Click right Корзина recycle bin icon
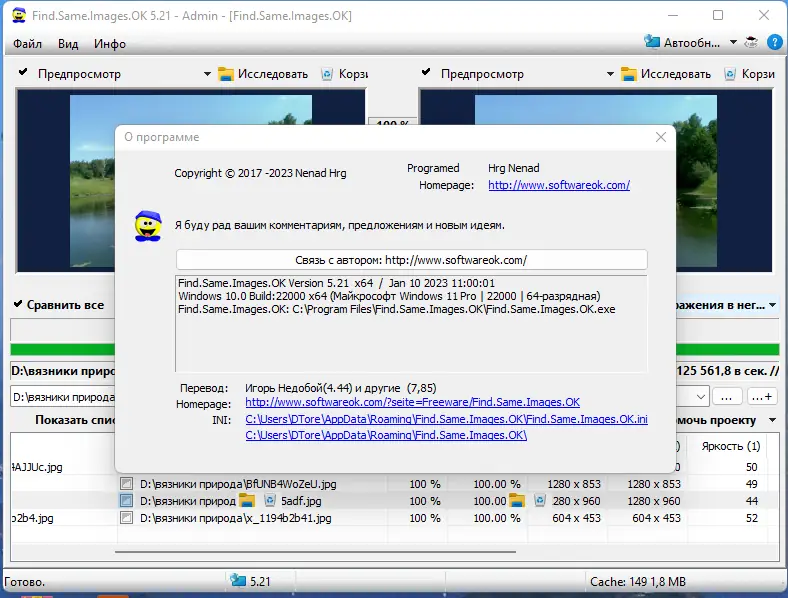 [x=730, y=74]
